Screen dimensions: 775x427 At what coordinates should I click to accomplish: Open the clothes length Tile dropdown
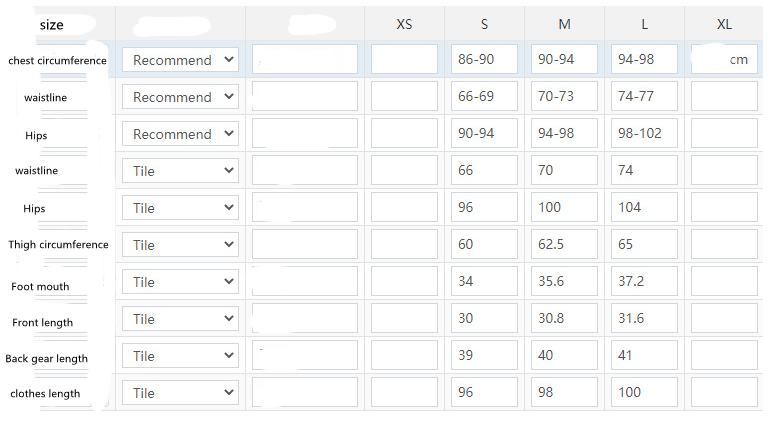180,393
